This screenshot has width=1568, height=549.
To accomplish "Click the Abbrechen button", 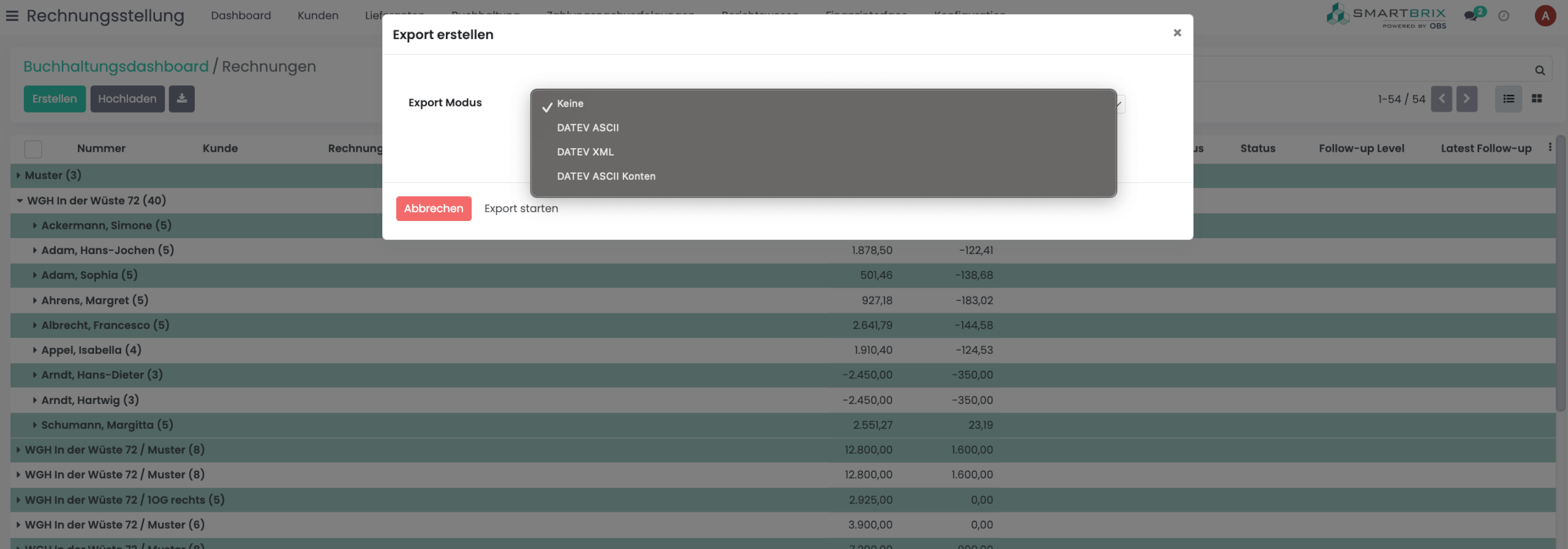I will pyautogui.click(x=434, y=209).
